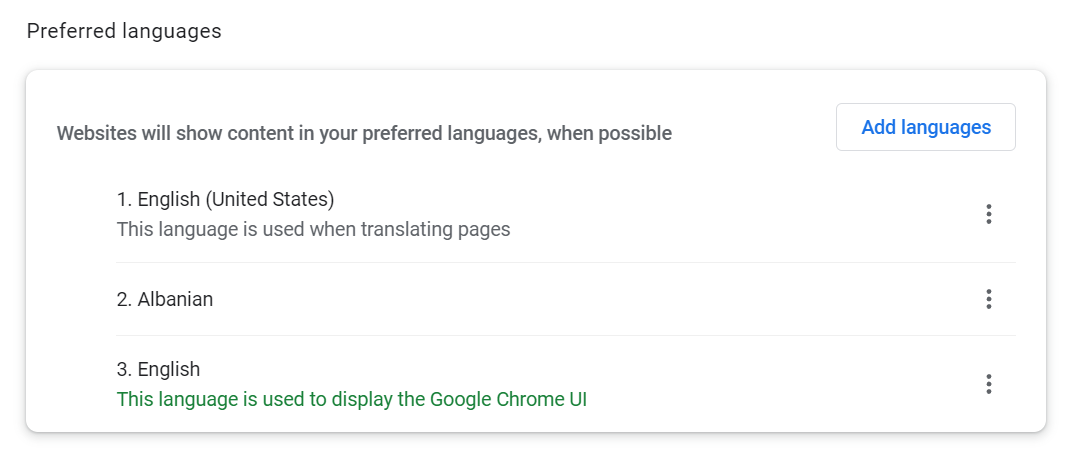Click divider line between English (United States) and Albanian
This screenshot has width=1071, height=453.
click(565, 262)
